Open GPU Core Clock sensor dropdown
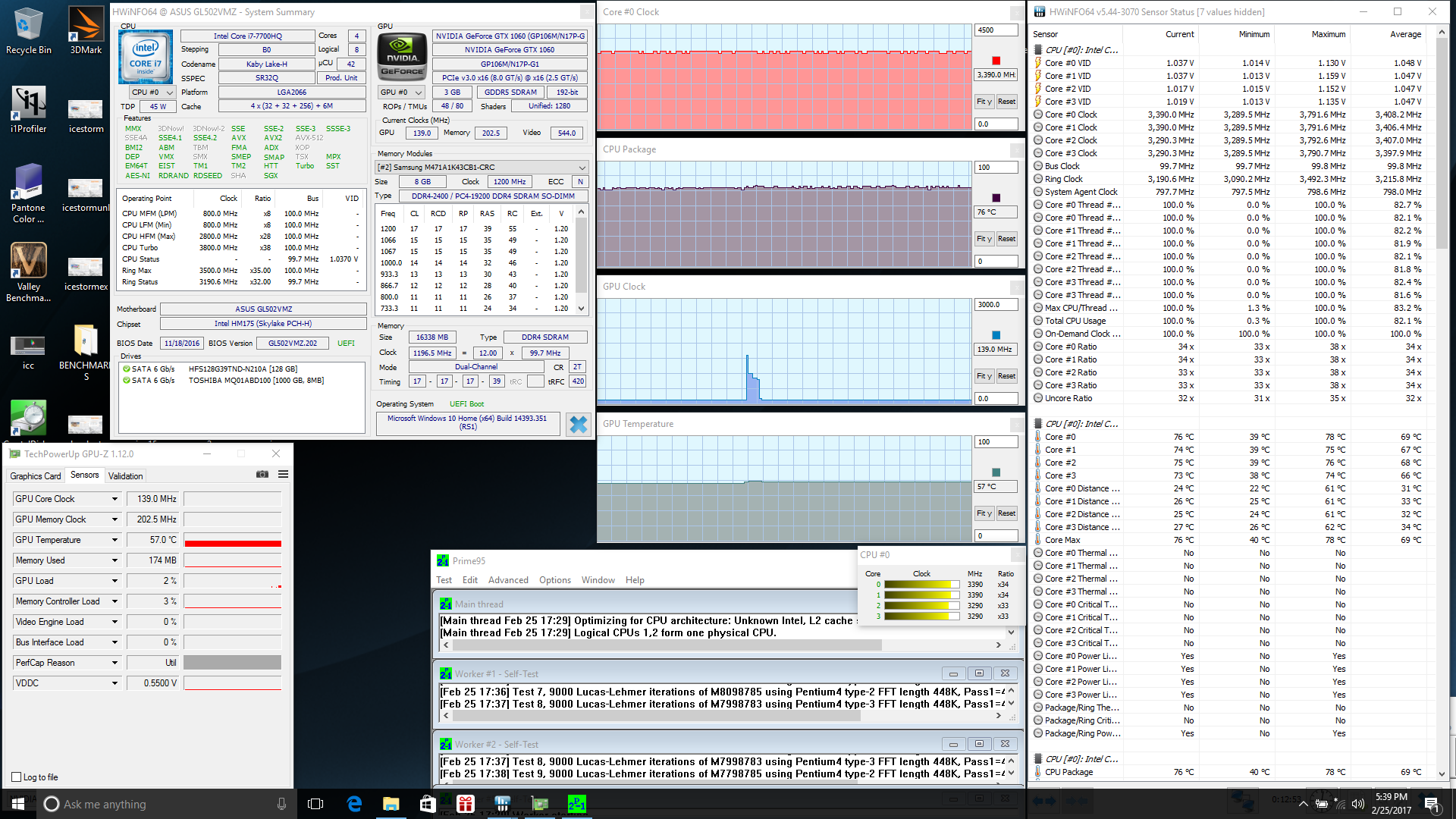Image resolution: width=1456 pixels, height=819 pixels. pyautogui.click(x=115, y=499)
